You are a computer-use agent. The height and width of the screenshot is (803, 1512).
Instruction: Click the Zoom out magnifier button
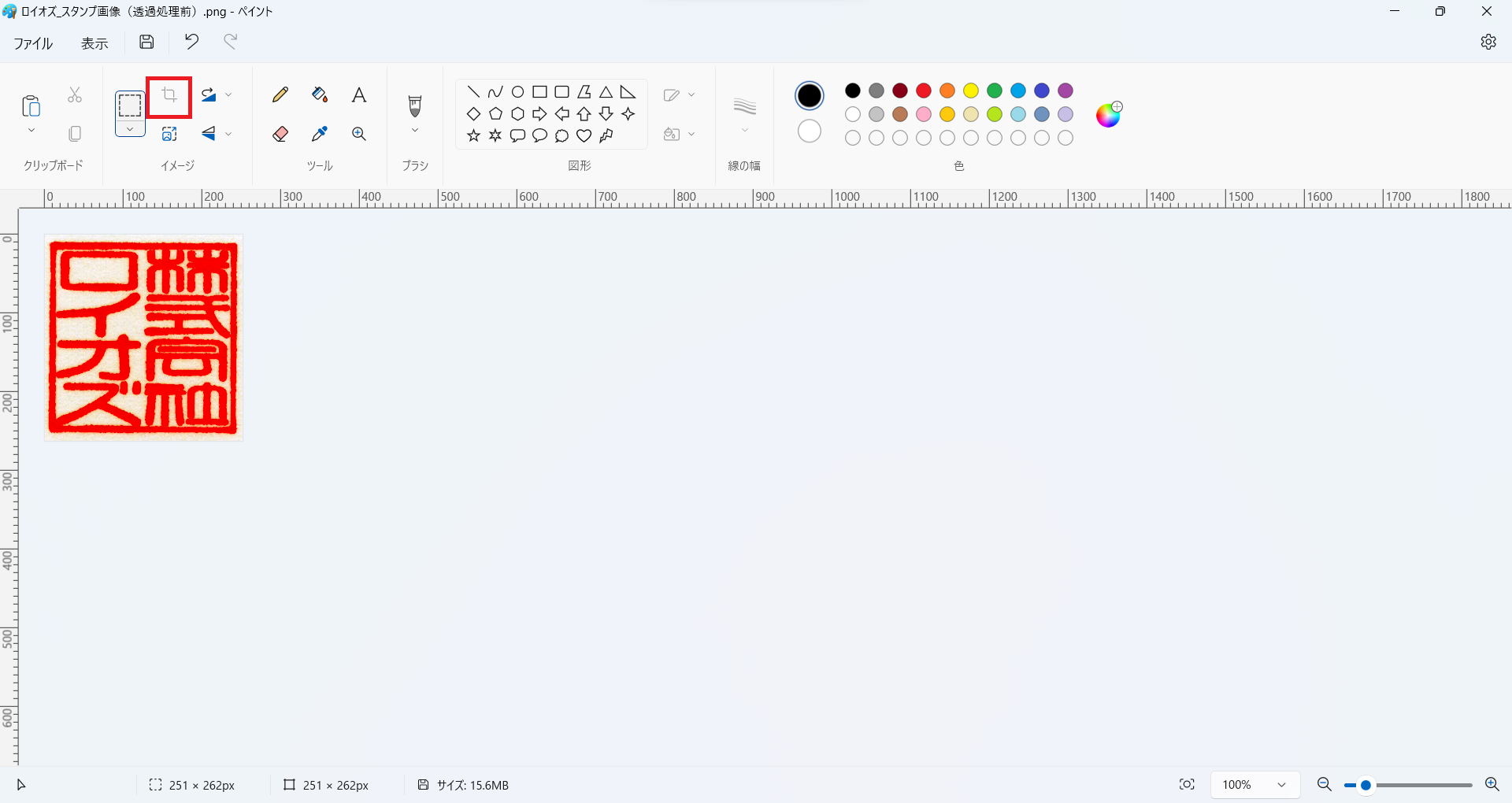click(1325, 784)
